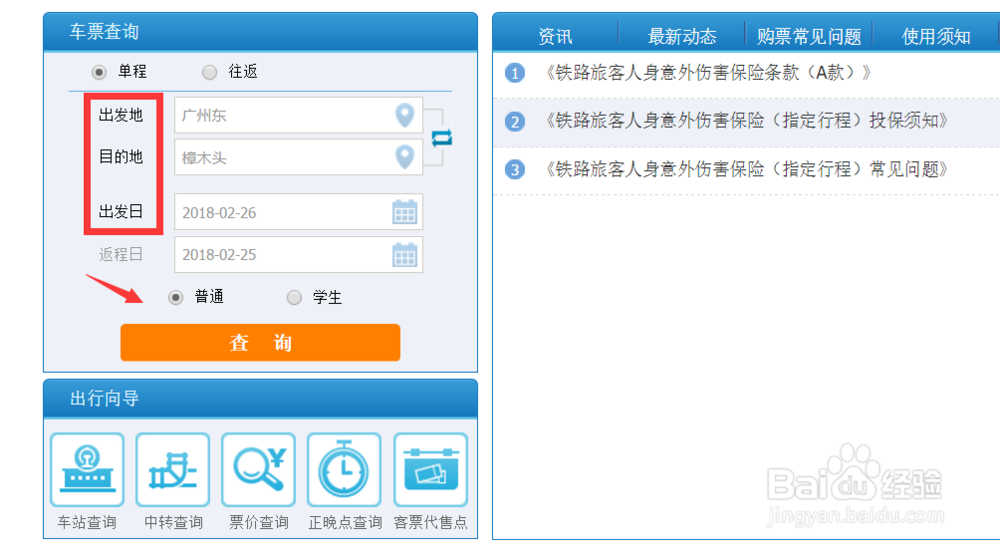This screenshot has width=1000, height=550.
Task: Click the 出行向导 panel heading
Action: point(104,399)
